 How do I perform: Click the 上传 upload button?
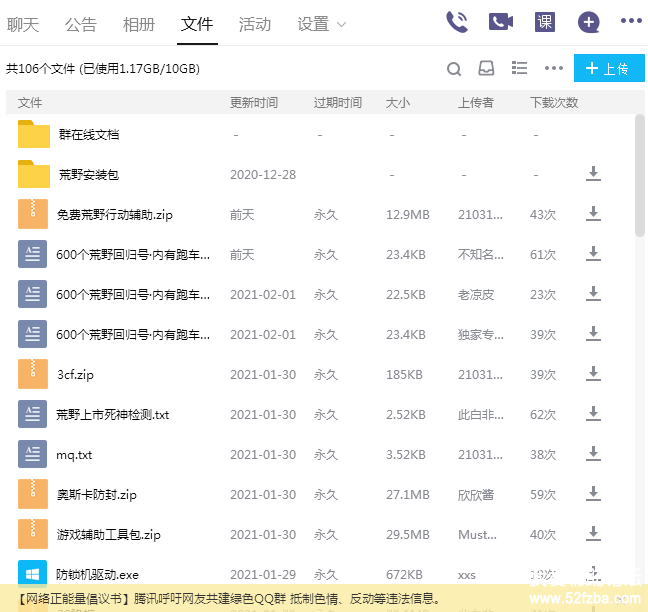click(609, 69)
